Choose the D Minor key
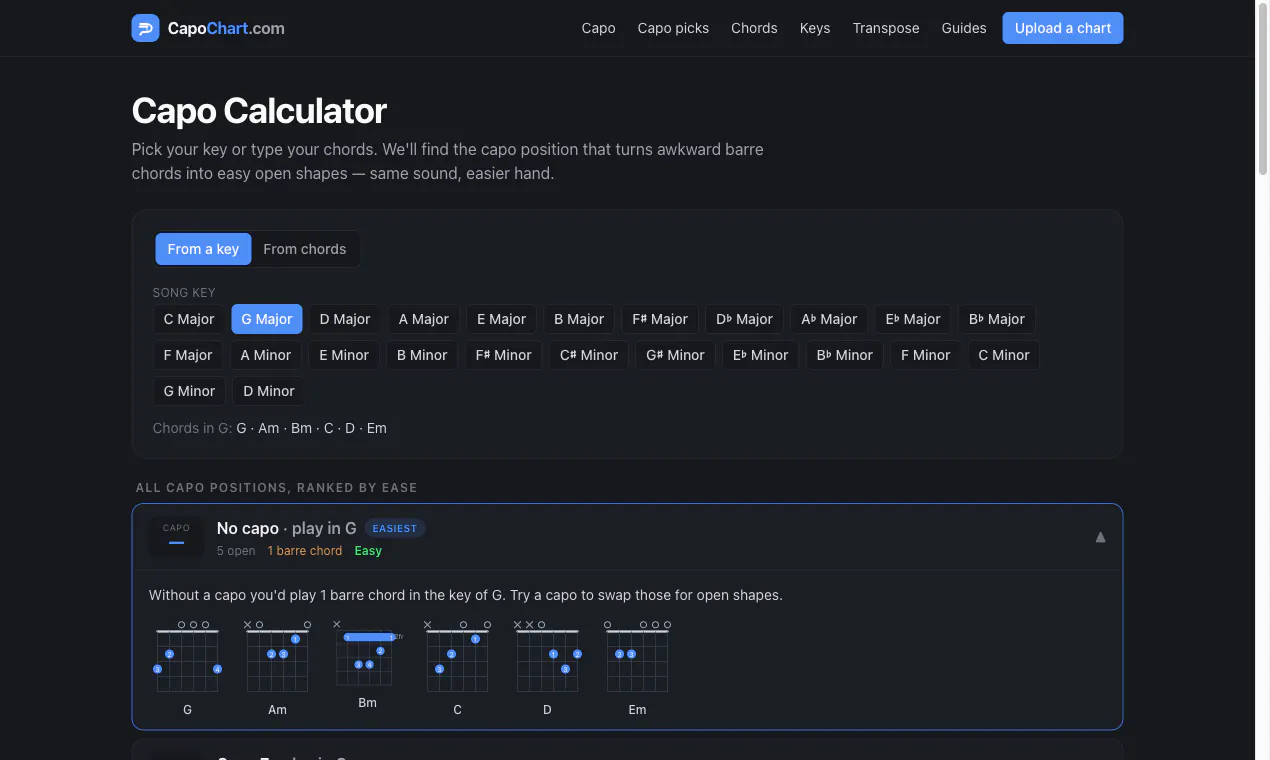The height and width of the screenshot is (760, 1270). click(x=269, y=391)
